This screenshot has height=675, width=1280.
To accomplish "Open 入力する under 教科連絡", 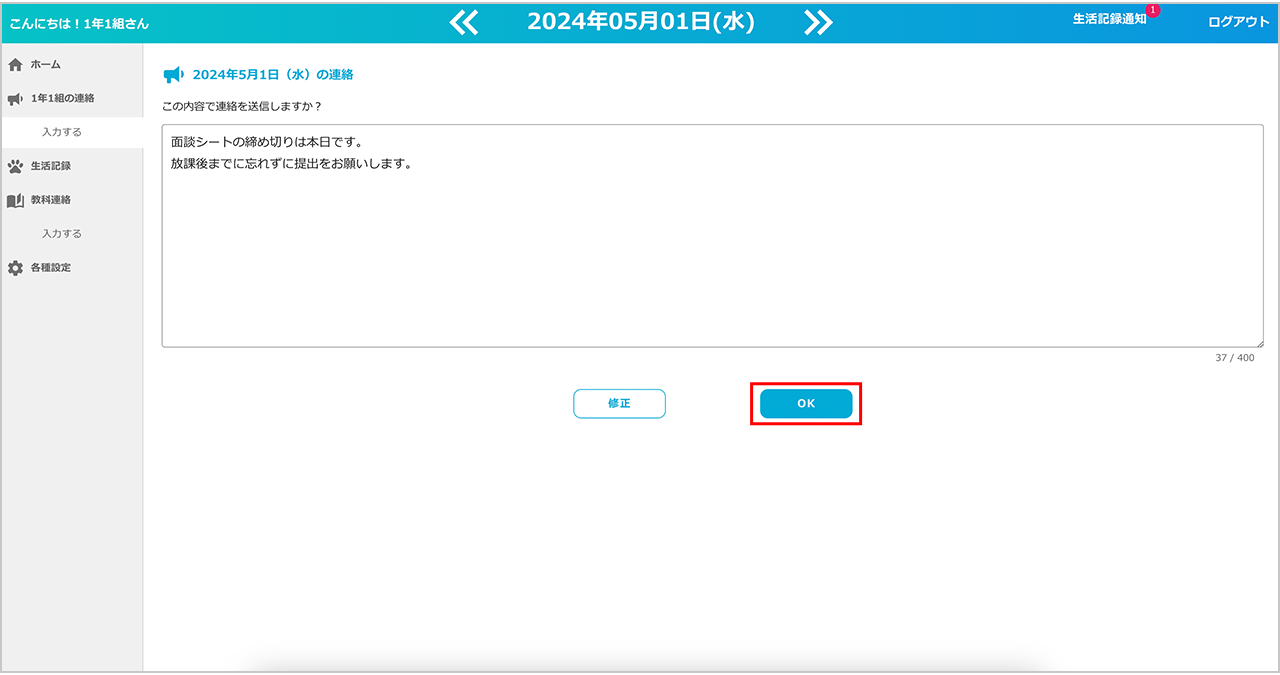I will [62, 234].
